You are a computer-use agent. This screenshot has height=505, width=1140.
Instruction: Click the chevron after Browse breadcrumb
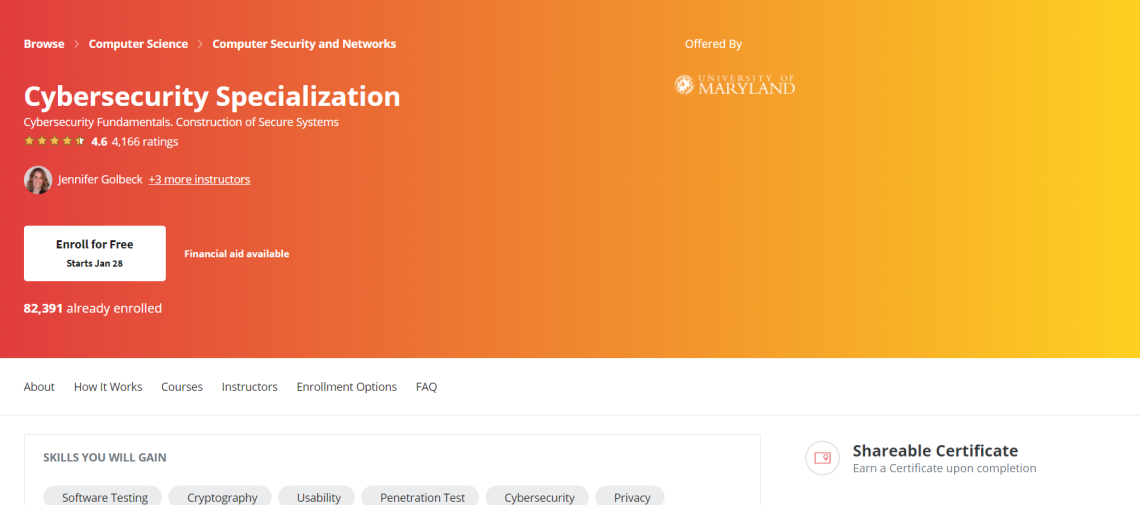point(76,44)
